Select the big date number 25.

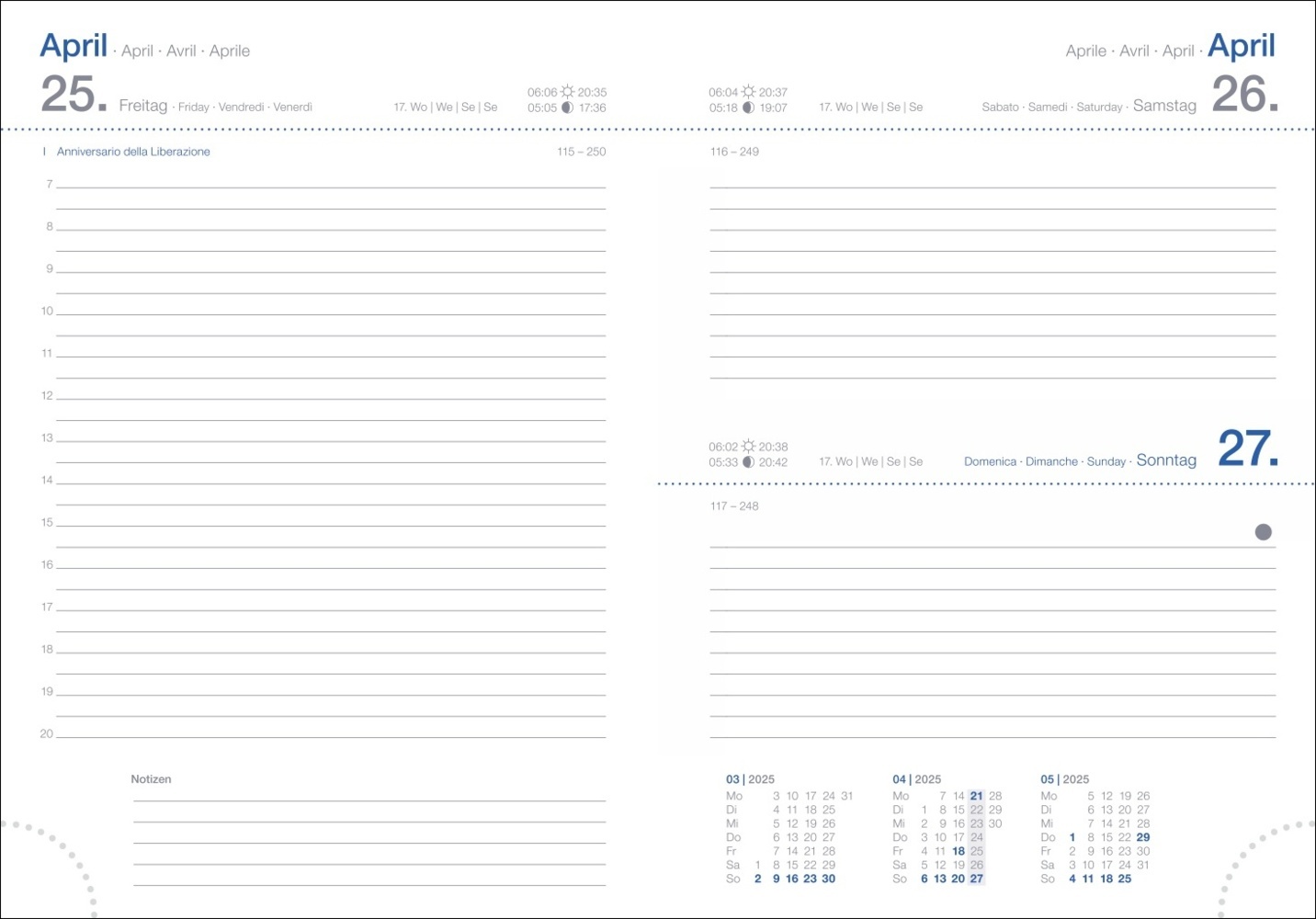(74, 95)
